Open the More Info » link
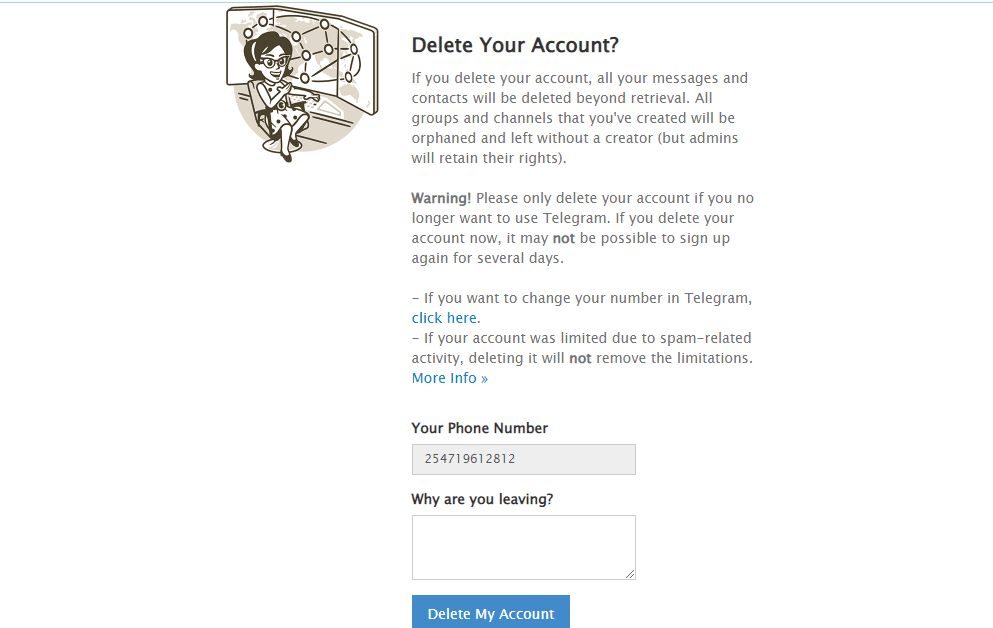The width and height of the screenshot is (993, 628). click(x=450, y=378)
